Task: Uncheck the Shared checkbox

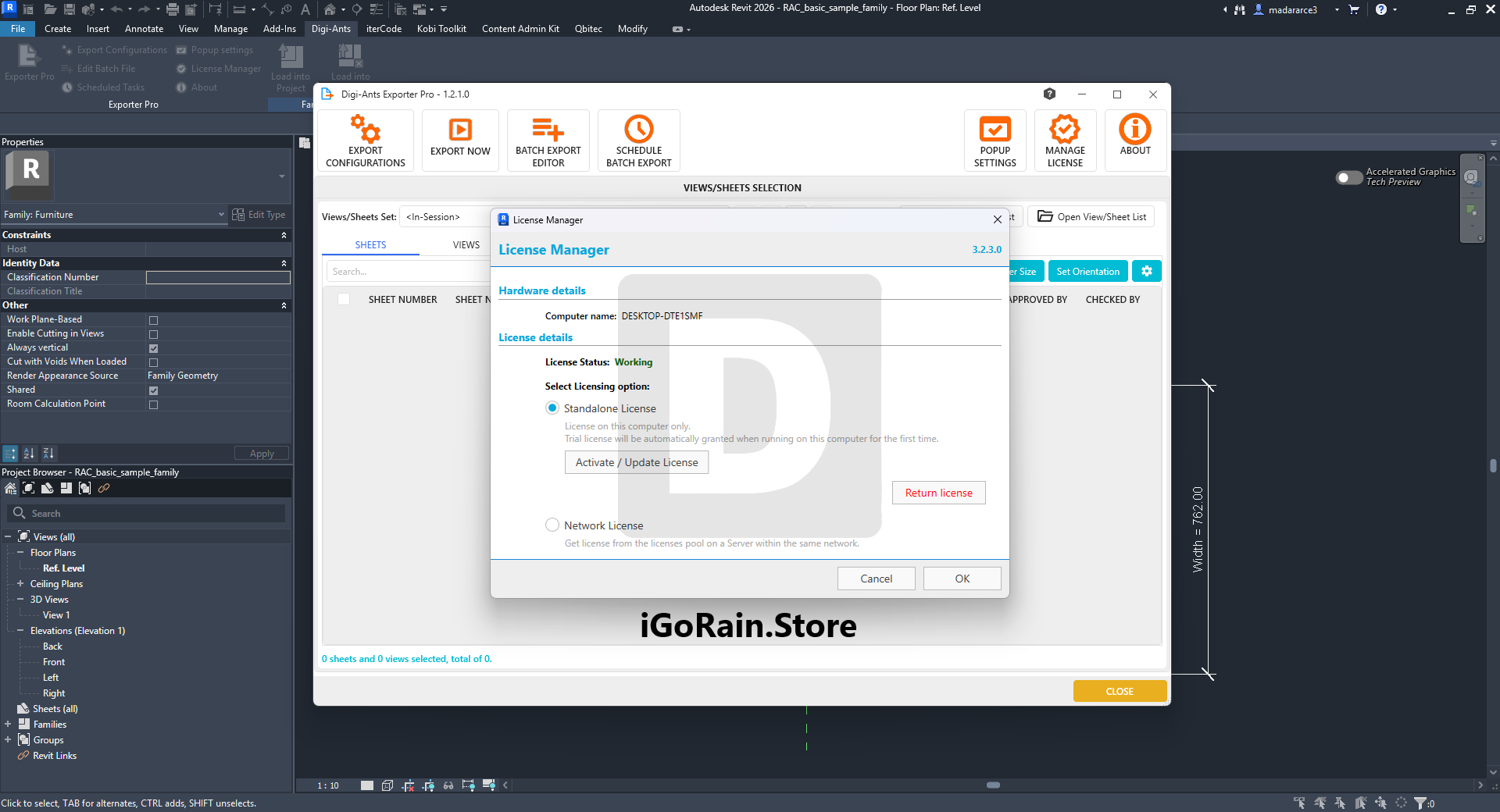Action: 153,390
